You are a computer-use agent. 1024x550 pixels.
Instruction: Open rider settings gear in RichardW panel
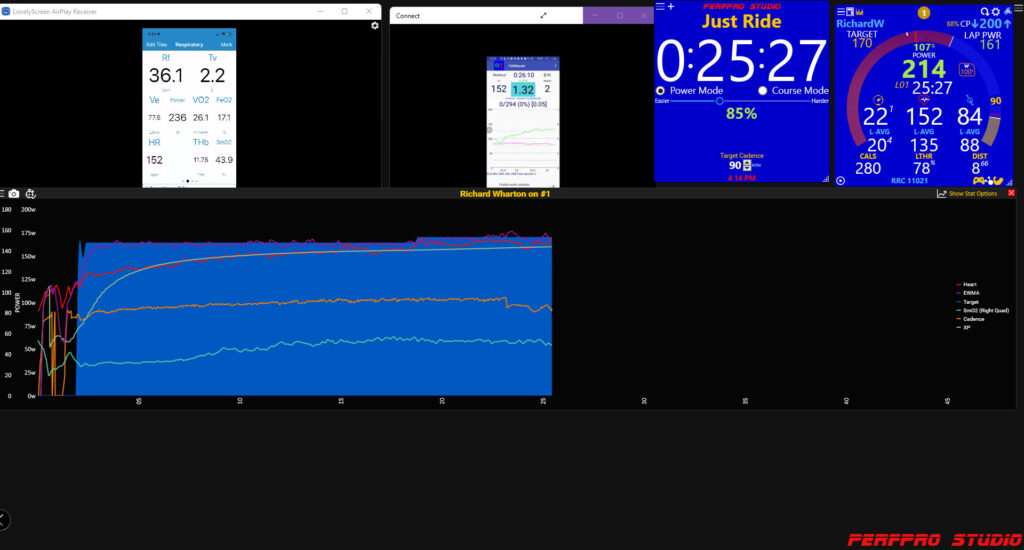[x=996, y=12]
